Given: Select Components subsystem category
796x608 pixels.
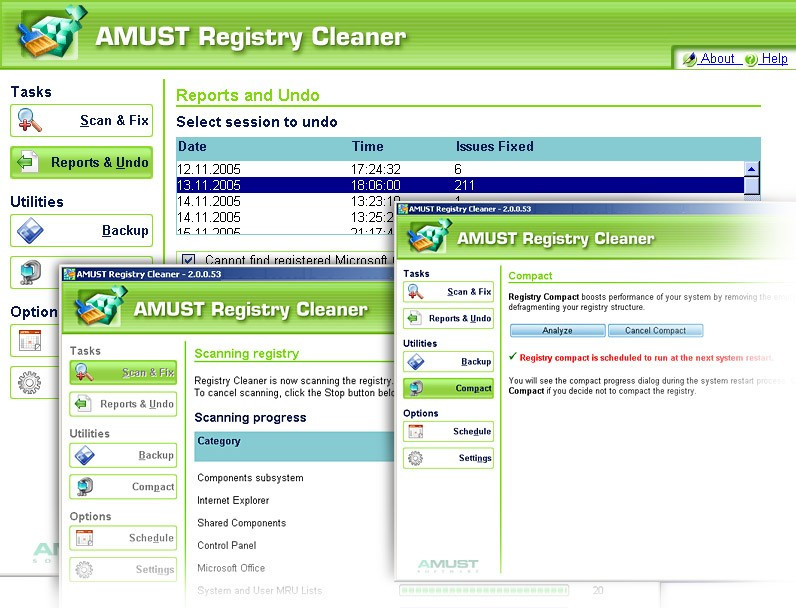Looking at the screenshot, I should point(250,478).
